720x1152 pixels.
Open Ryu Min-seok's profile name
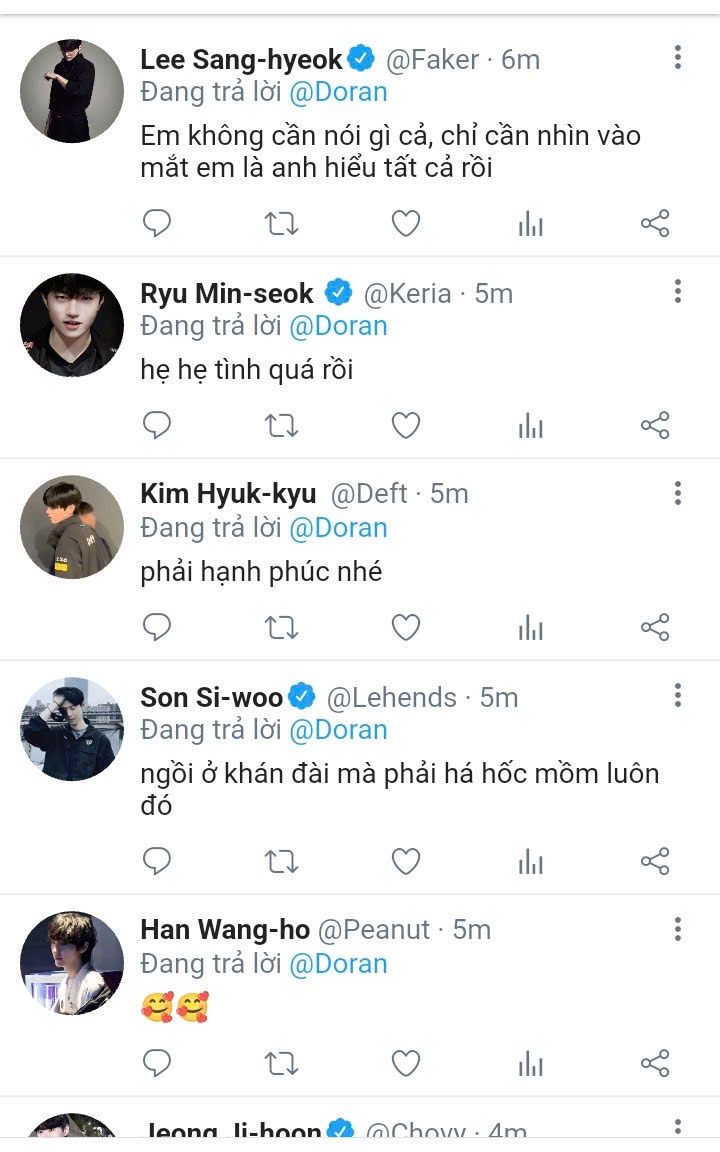point(227,293)
